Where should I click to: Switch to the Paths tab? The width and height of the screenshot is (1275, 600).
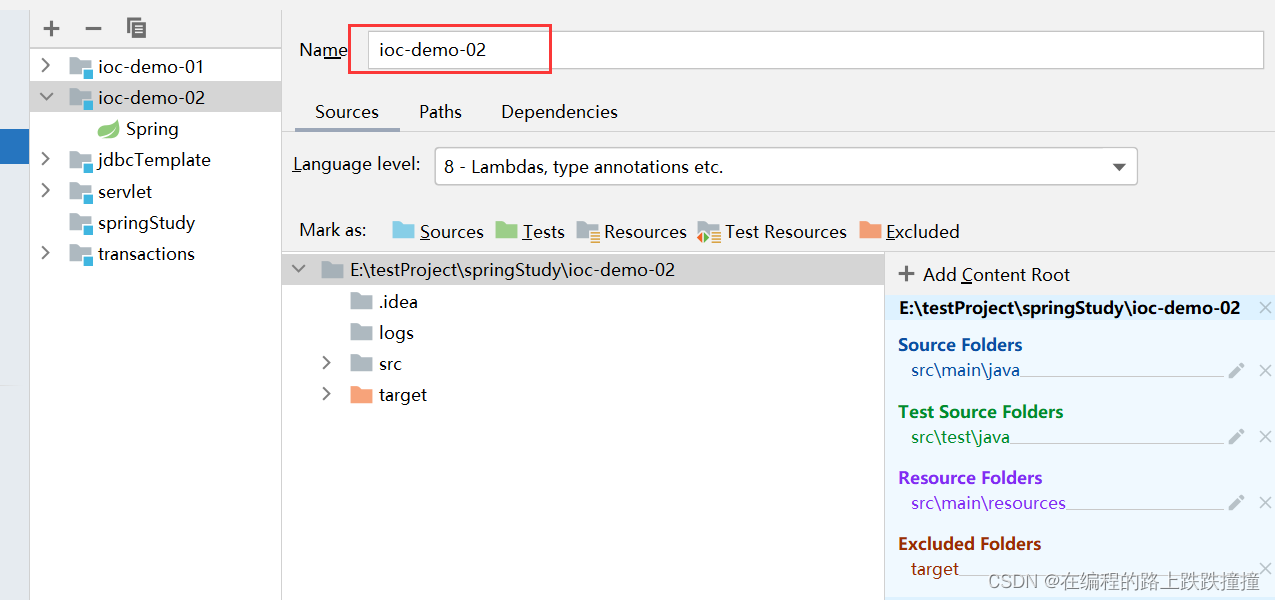(440, 112)
